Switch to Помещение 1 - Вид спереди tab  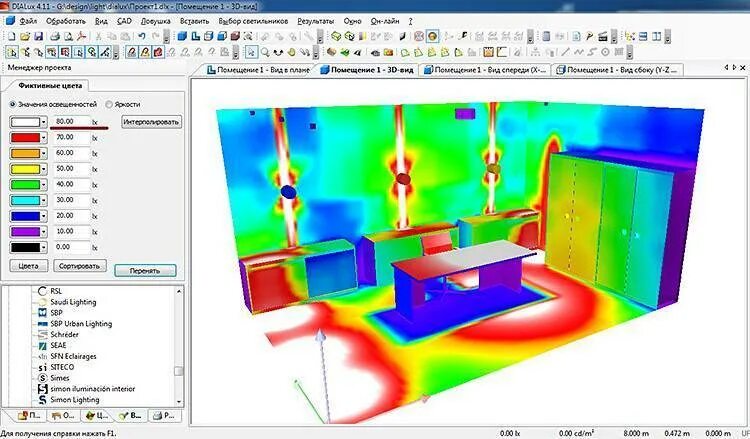(485, 70)
